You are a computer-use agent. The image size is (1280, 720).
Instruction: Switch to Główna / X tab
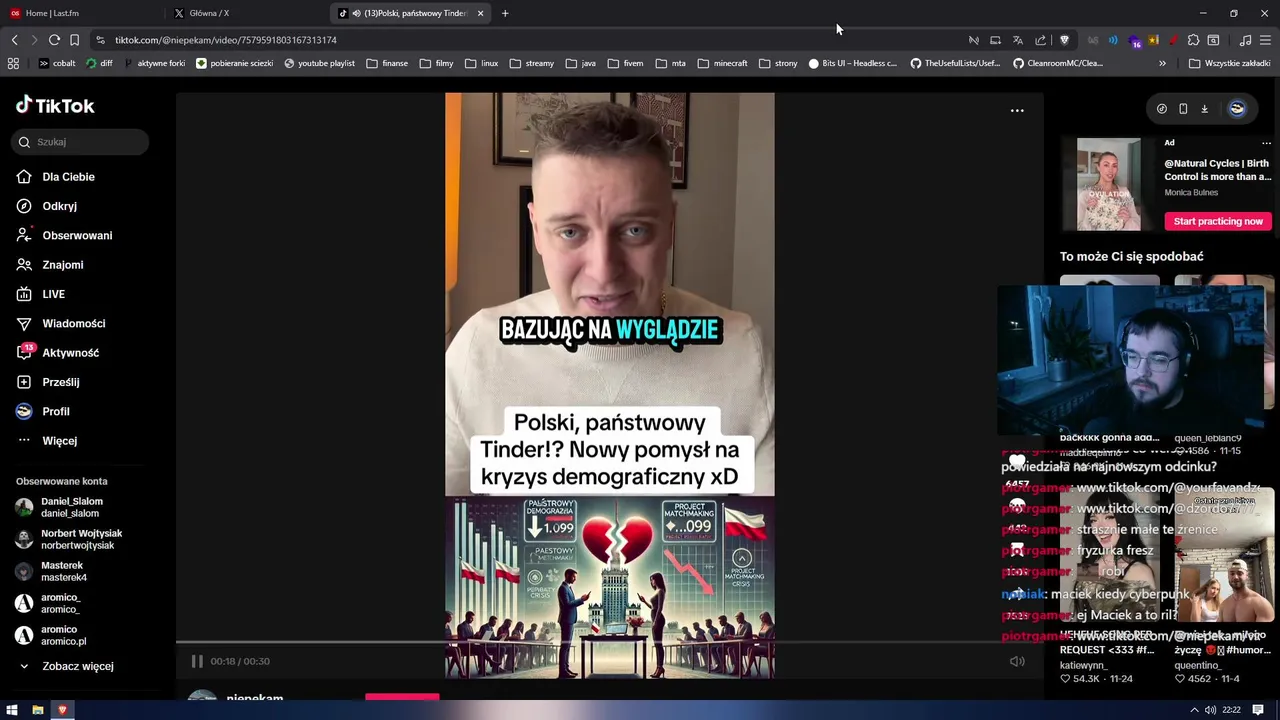pos(246,13)
